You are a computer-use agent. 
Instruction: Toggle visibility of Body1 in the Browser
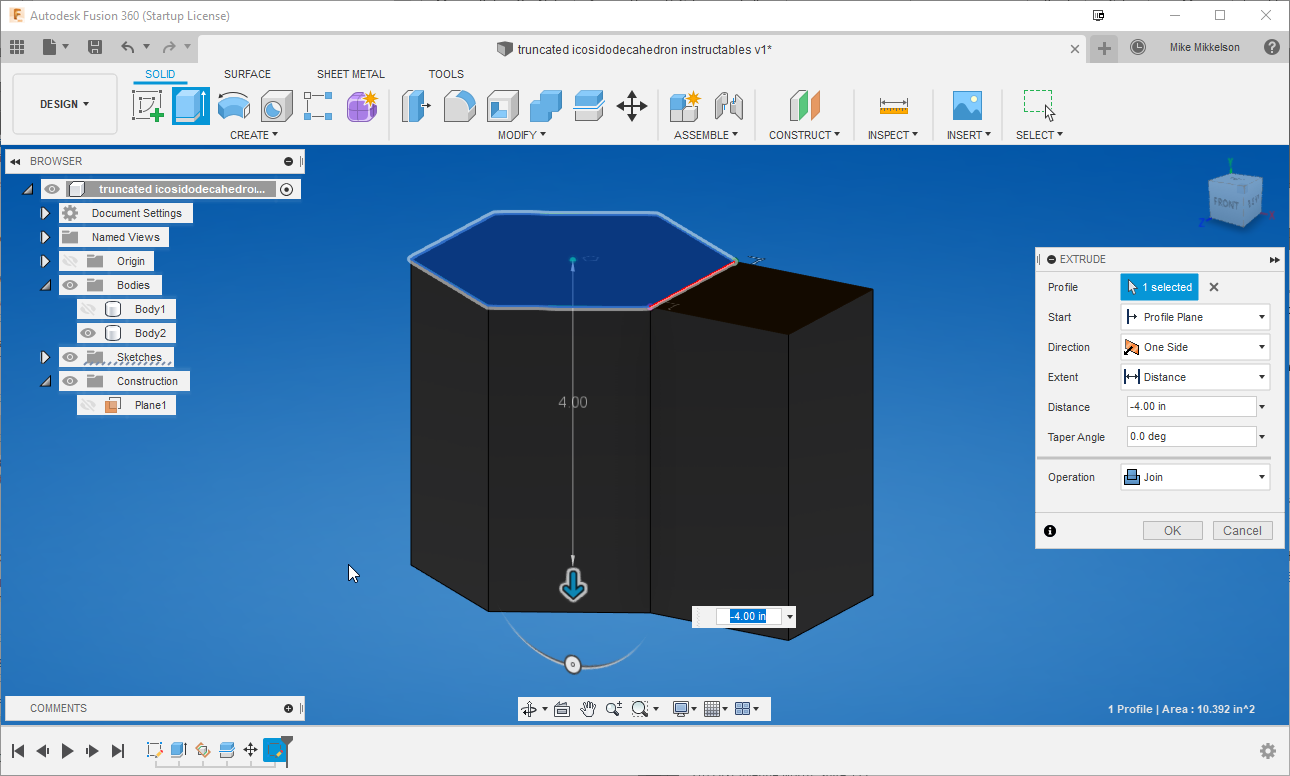(88, 309)
